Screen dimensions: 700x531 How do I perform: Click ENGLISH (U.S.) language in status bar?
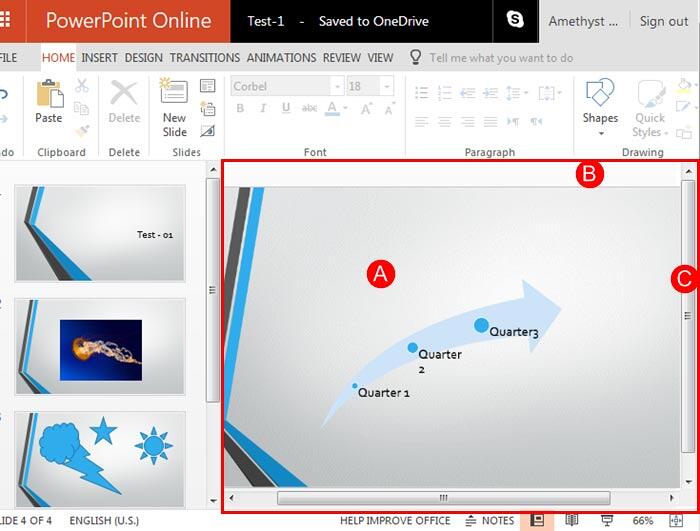[x=104, y=521]
